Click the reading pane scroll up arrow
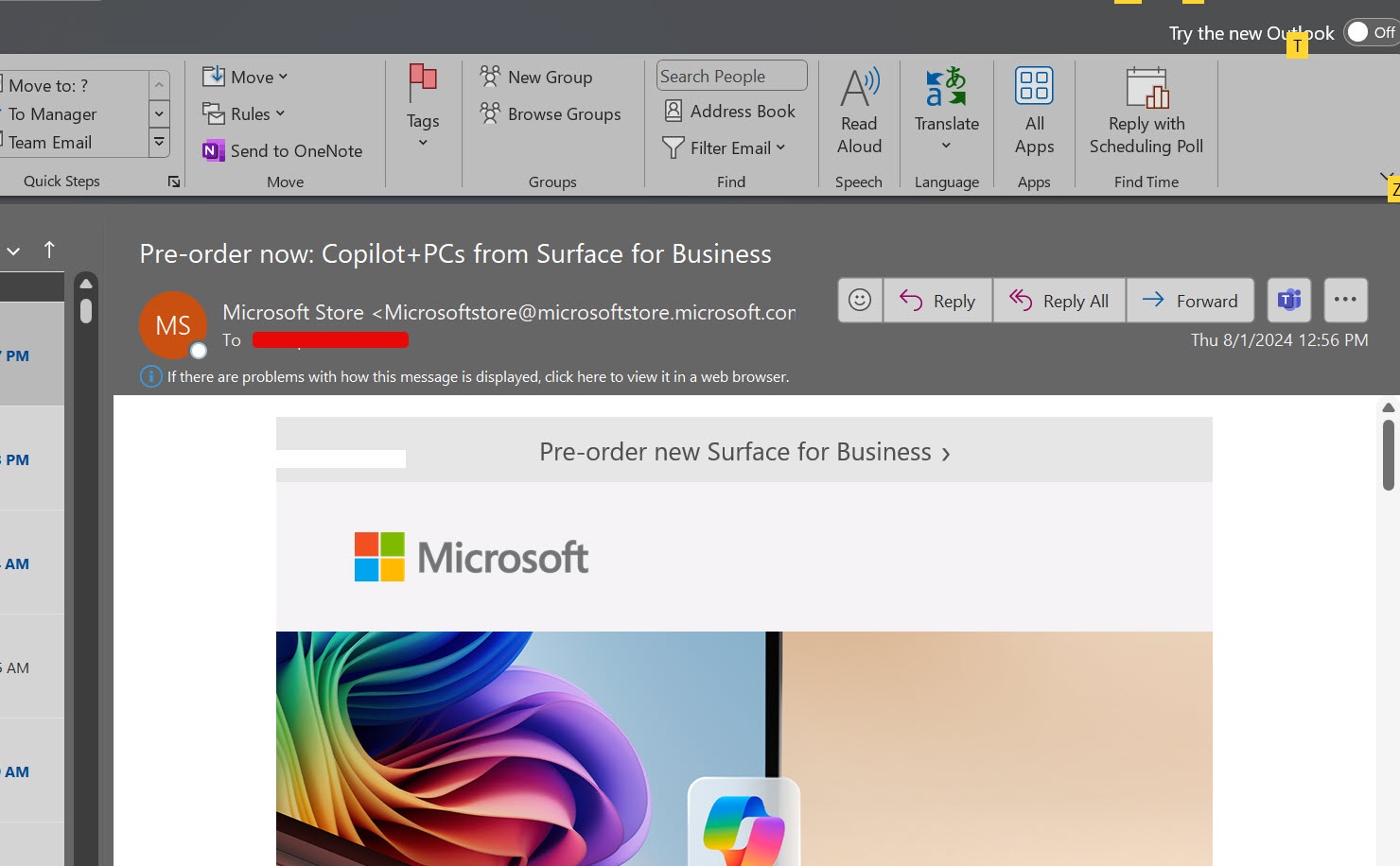This screenshot has height=866, width=1400. coord(1389,407)
